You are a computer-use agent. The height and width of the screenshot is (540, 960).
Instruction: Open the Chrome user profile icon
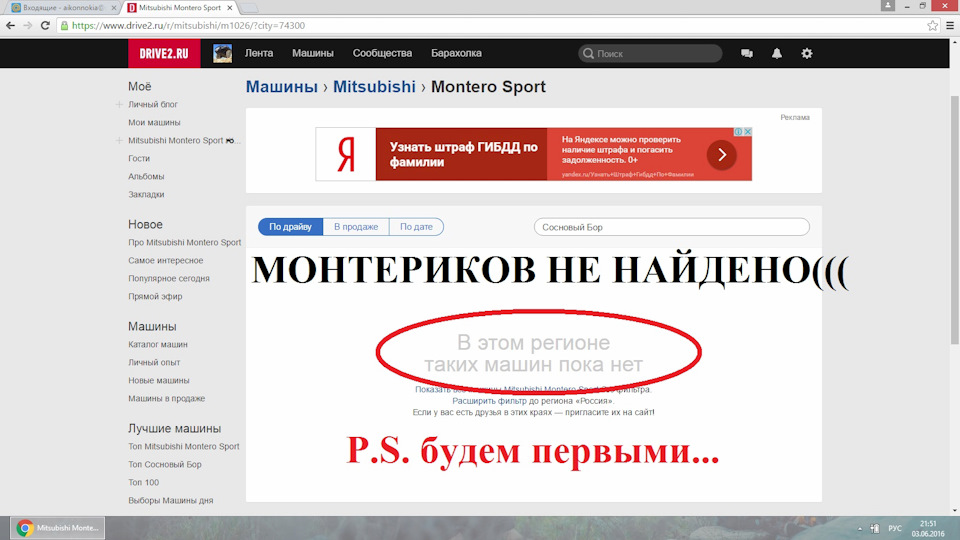[888, 6]
